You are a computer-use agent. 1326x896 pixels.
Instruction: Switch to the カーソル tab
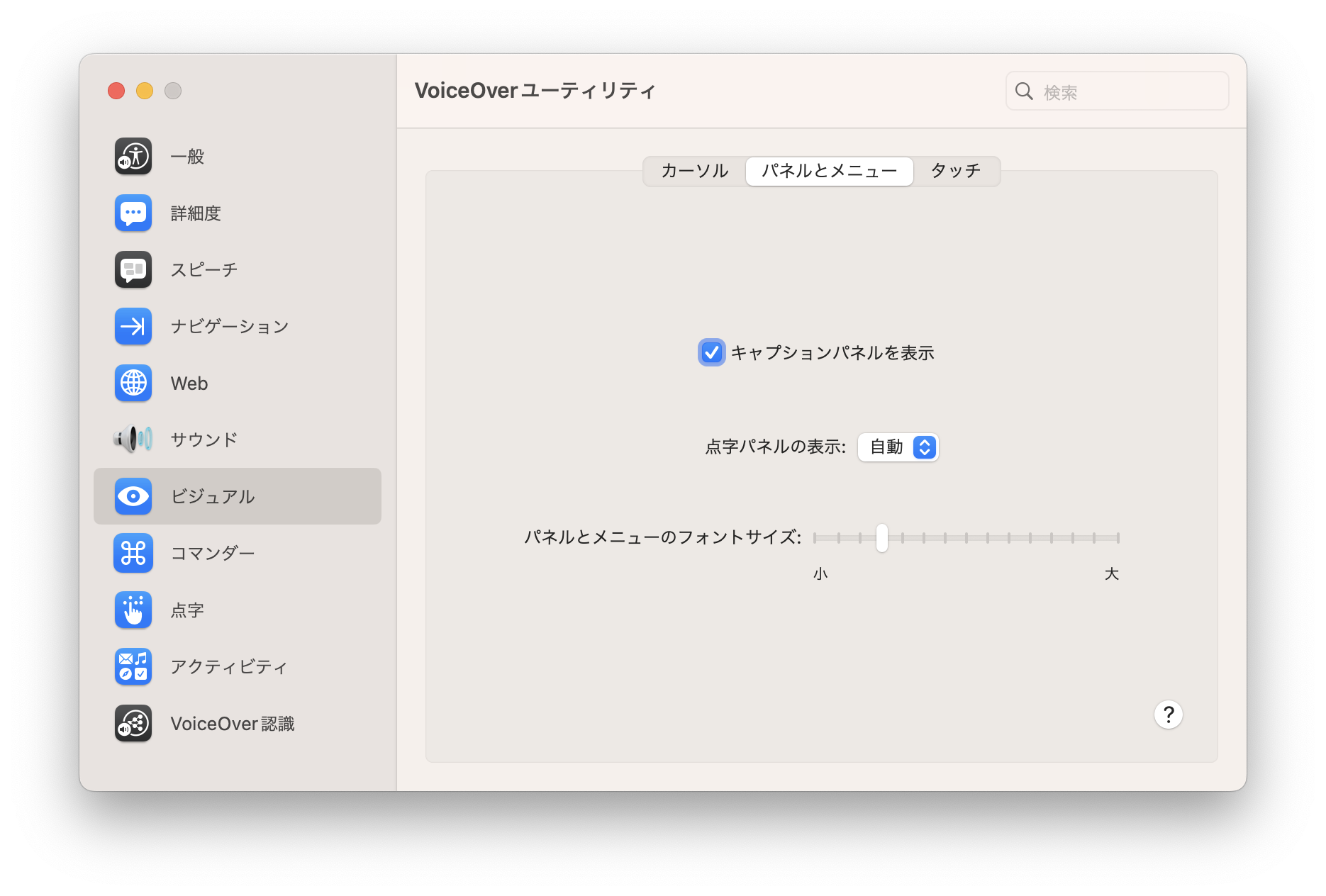tap(693, 171)
